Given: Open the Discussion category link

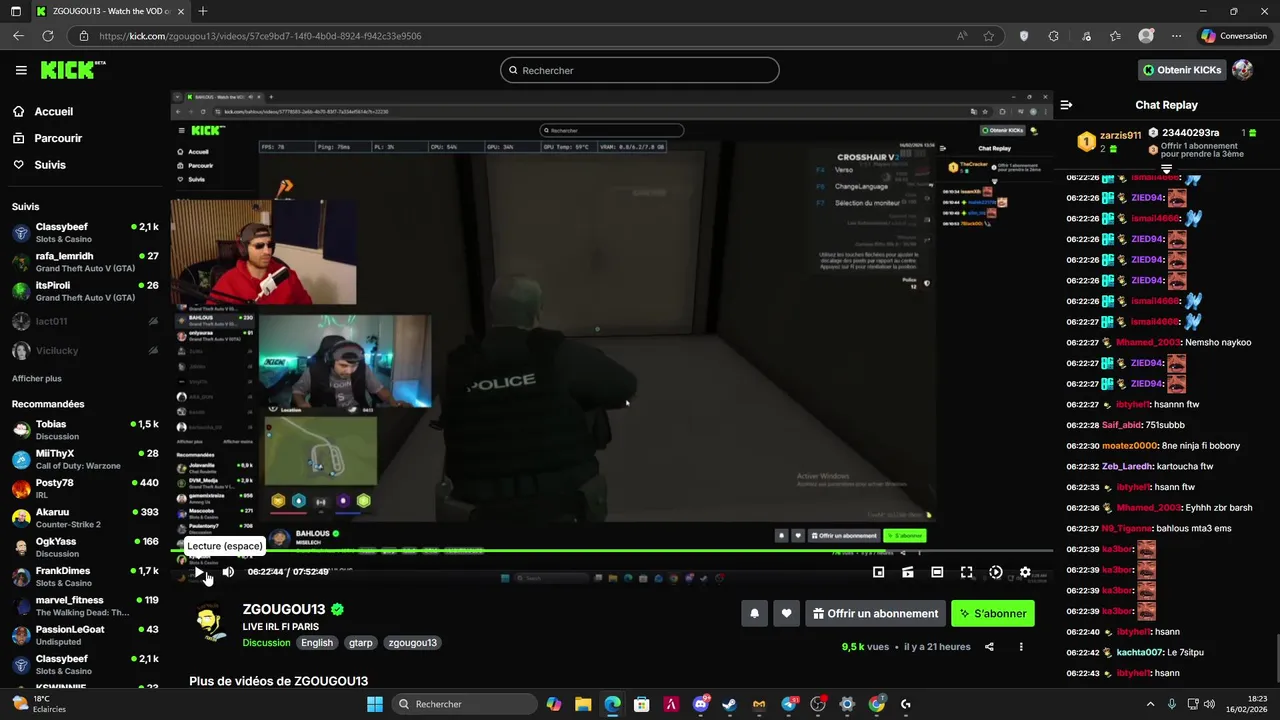Looking at the screenshot, I should click(266, 643).
